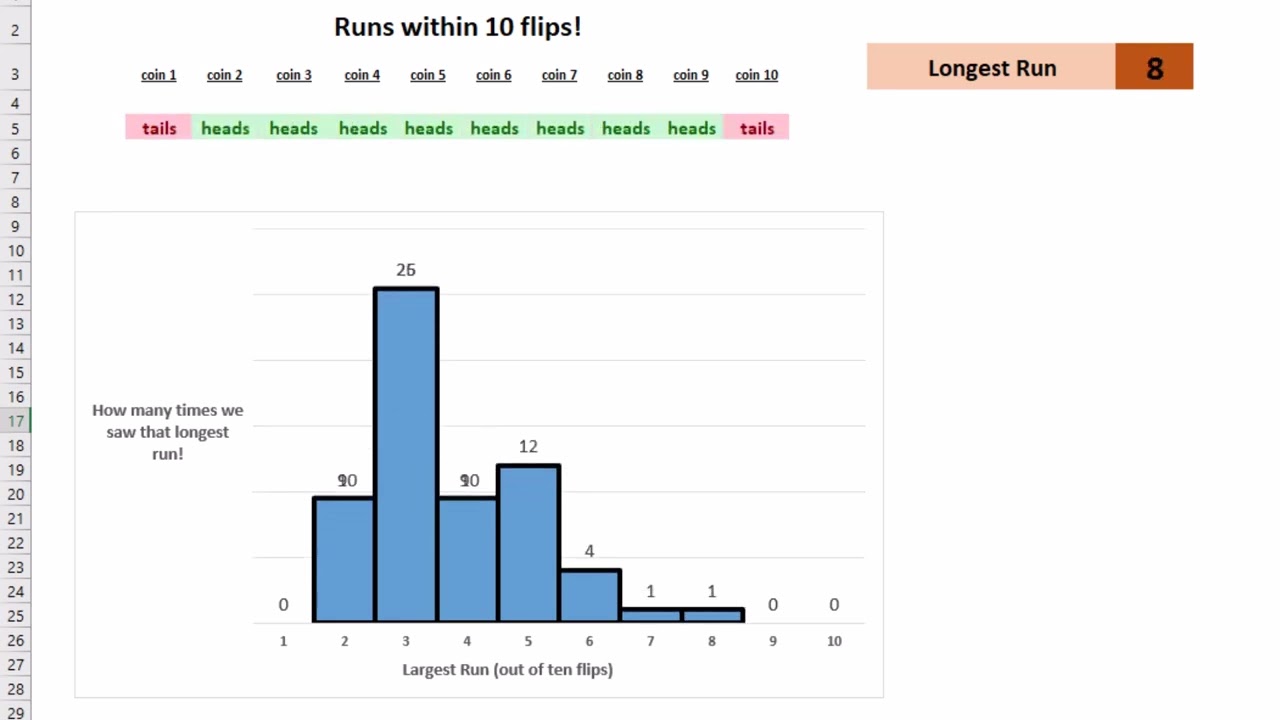Select row 17 header
This screenshot has width=1280, height=720.
[15, 421]
